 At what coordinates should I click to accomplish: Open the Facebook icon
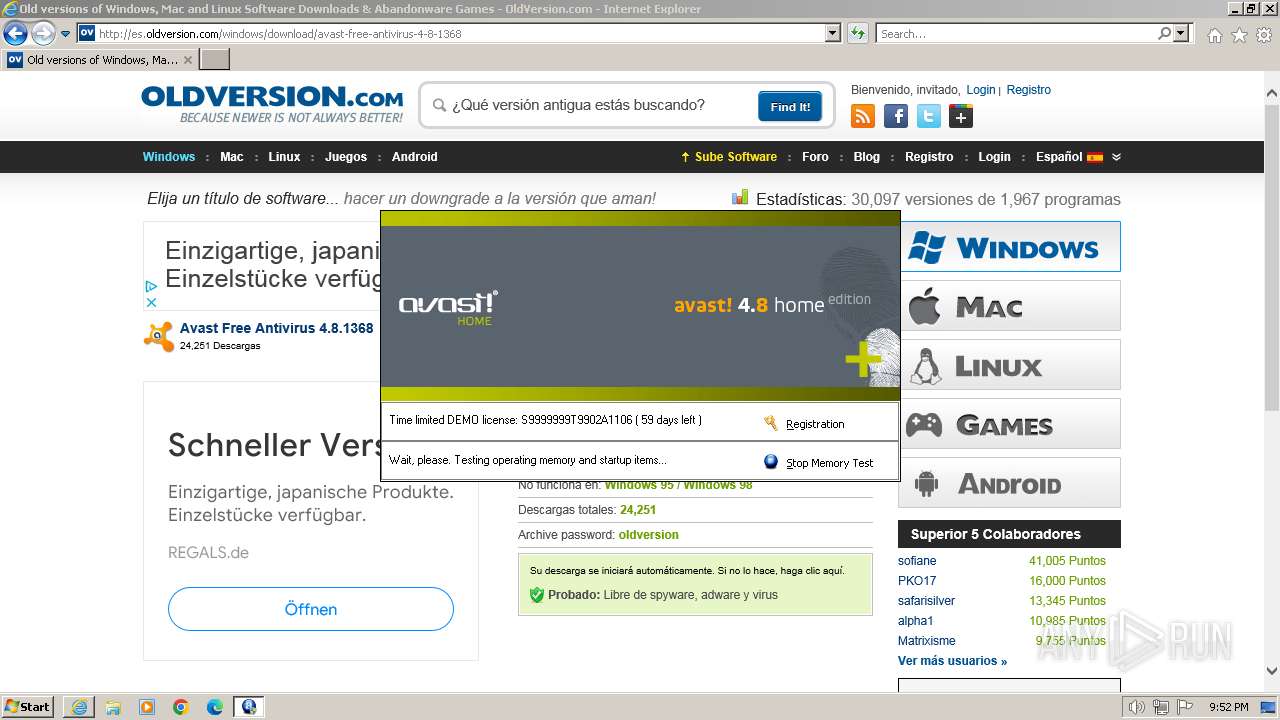pos(896,117)
